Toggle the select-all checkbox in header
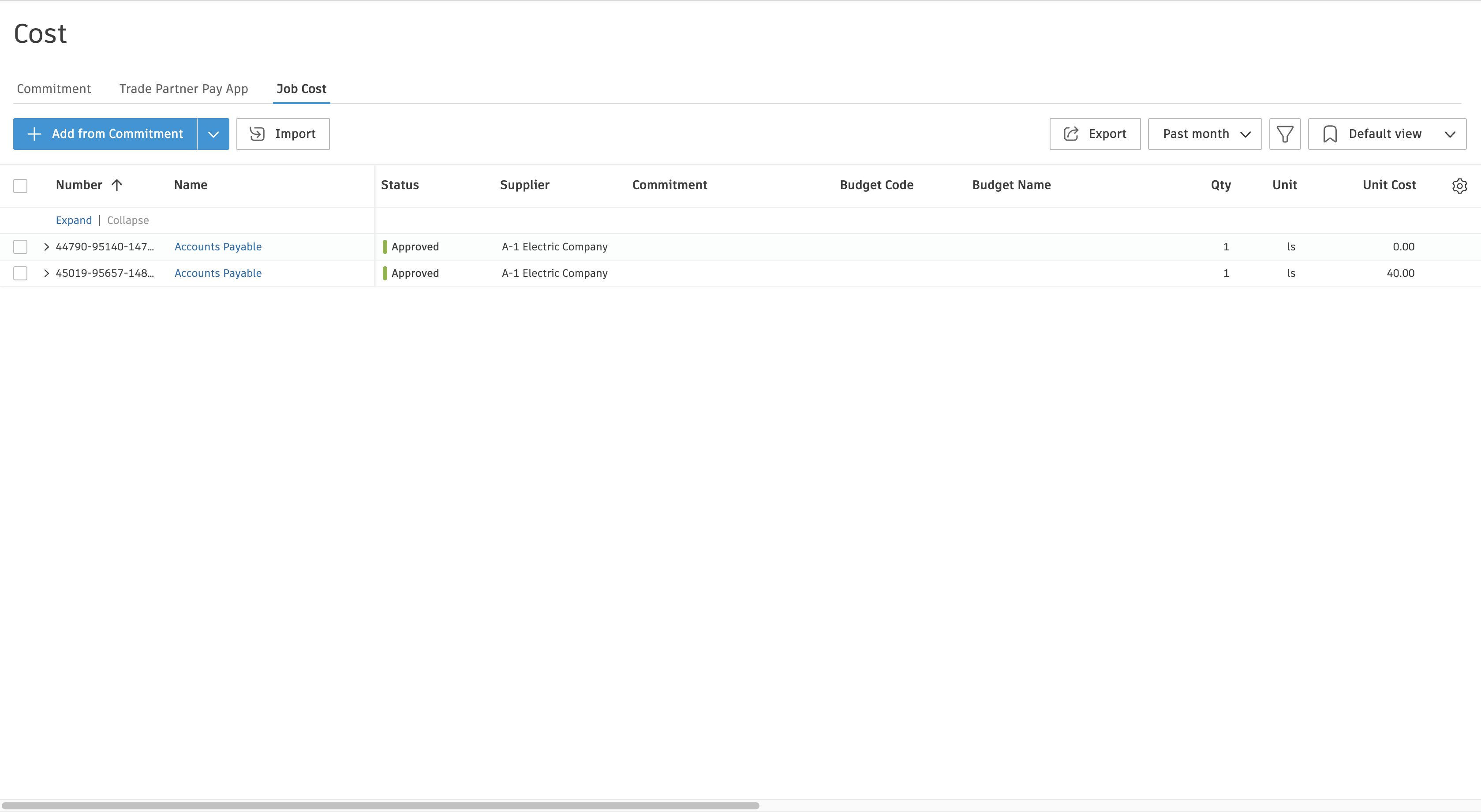 click(x=20, y=186)
